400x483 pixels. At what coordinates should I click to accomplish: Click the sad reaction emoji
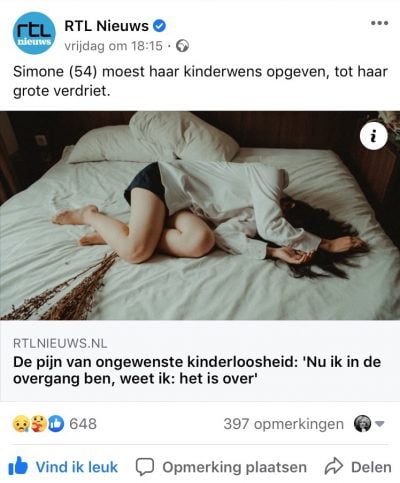click(20, 424)
